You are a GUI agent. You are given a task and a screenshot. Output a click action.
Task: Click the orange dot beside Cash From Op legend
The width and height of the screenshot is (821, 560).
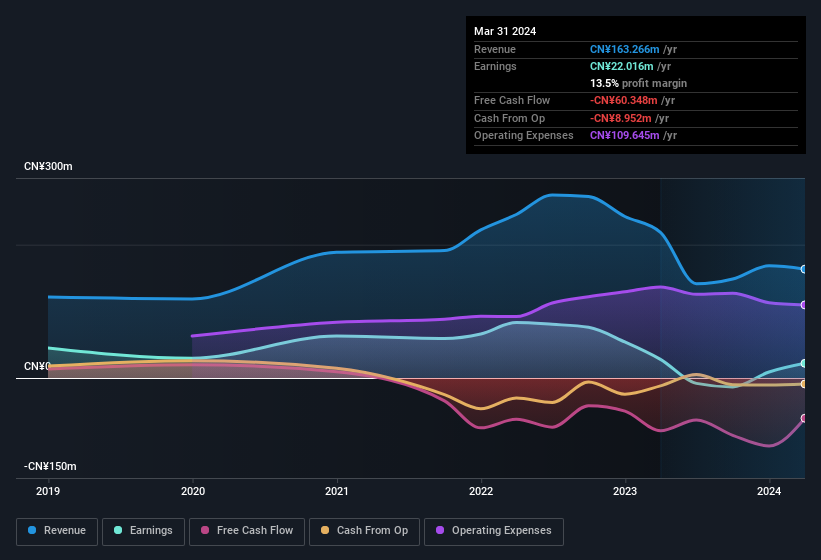325,531
